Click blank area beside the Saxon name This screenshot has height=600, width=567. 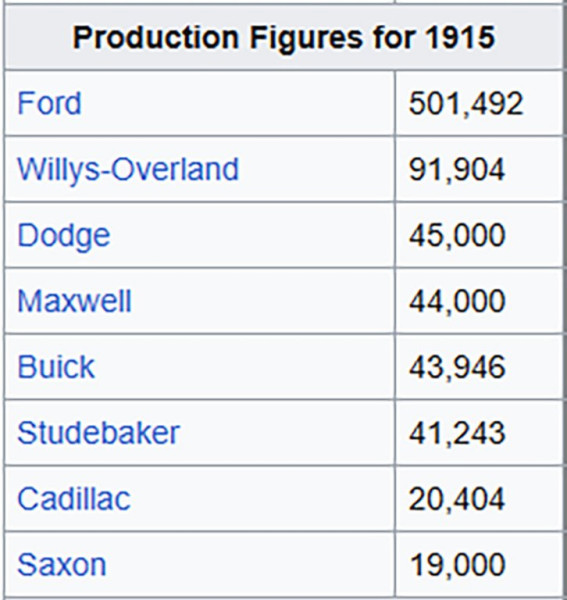tap(249, 565)
